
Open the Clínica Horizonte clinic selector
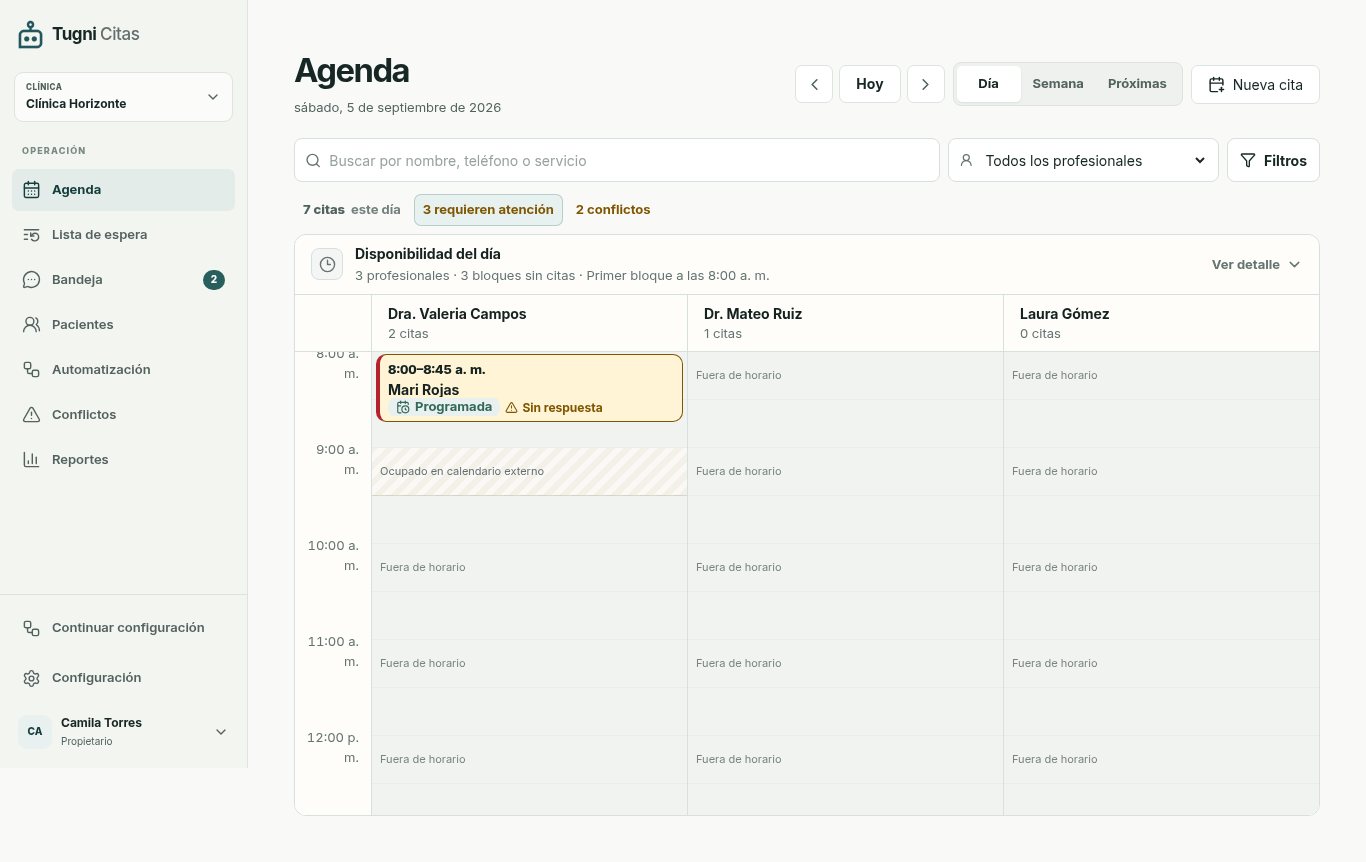tap(123, 97)
